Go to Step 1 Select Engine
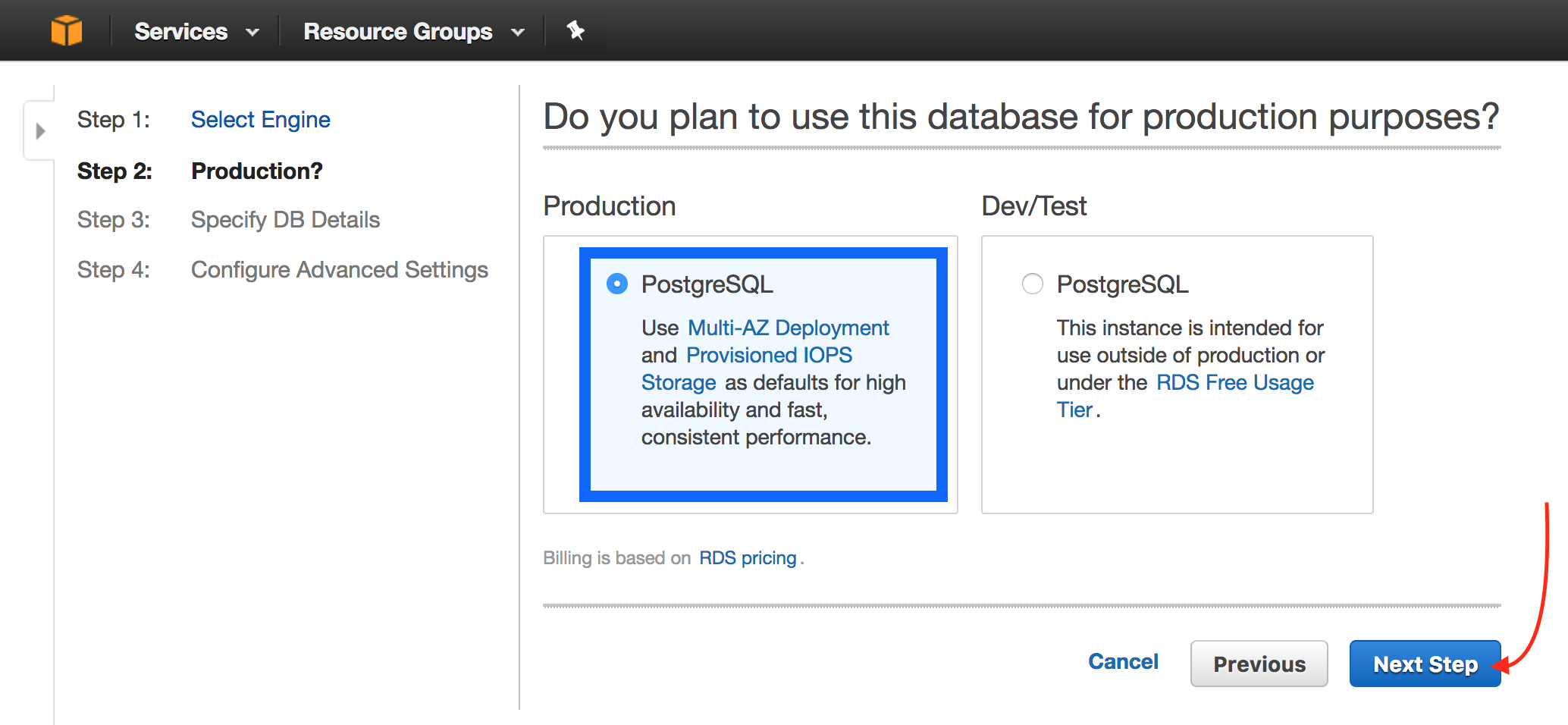 [260, 120]
